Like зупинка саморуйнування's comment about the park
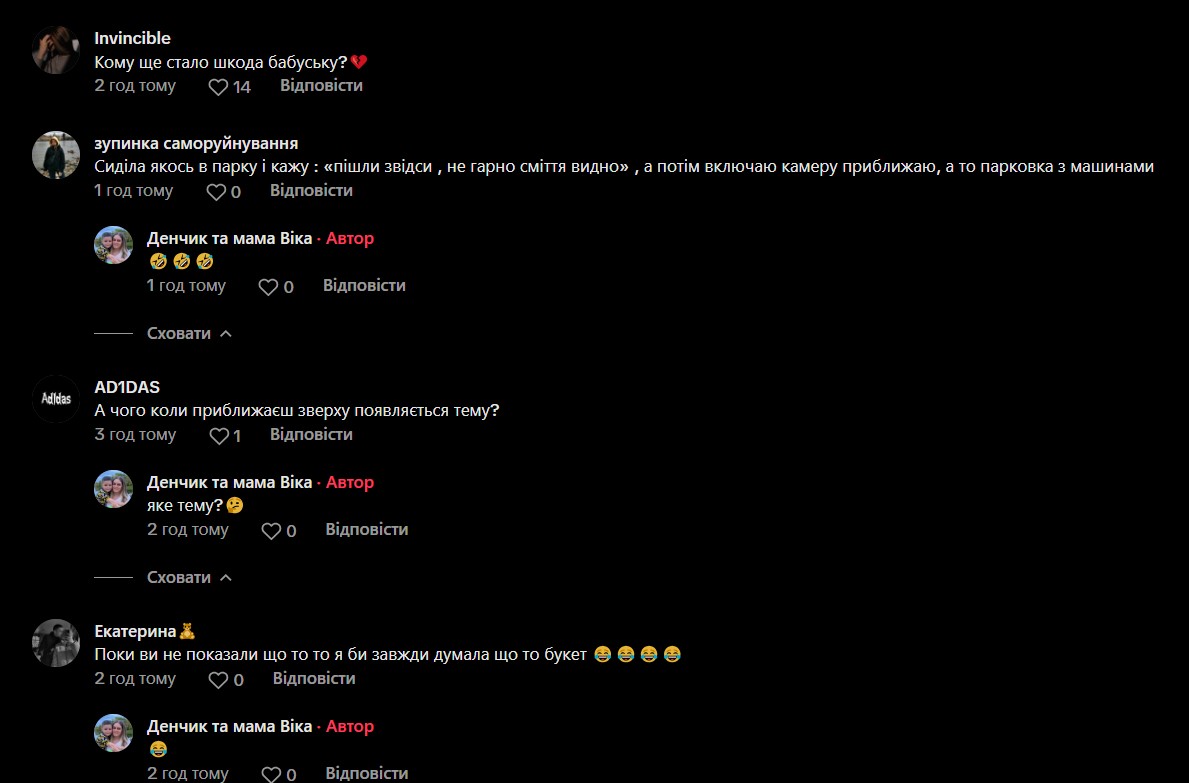1189x783 pixels. pyautogui.click(x=216, y=192)
